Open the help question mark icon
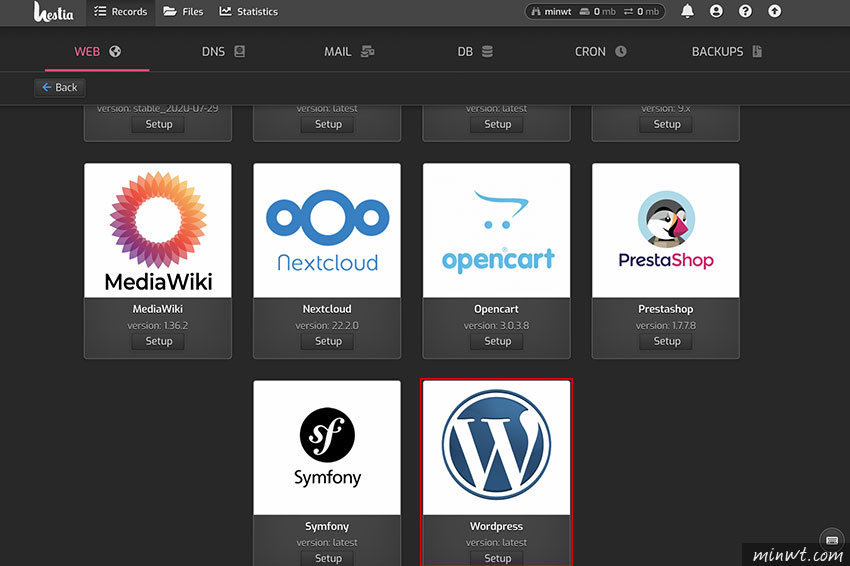This screenshot has height=566, width=850. click(745, 11)
